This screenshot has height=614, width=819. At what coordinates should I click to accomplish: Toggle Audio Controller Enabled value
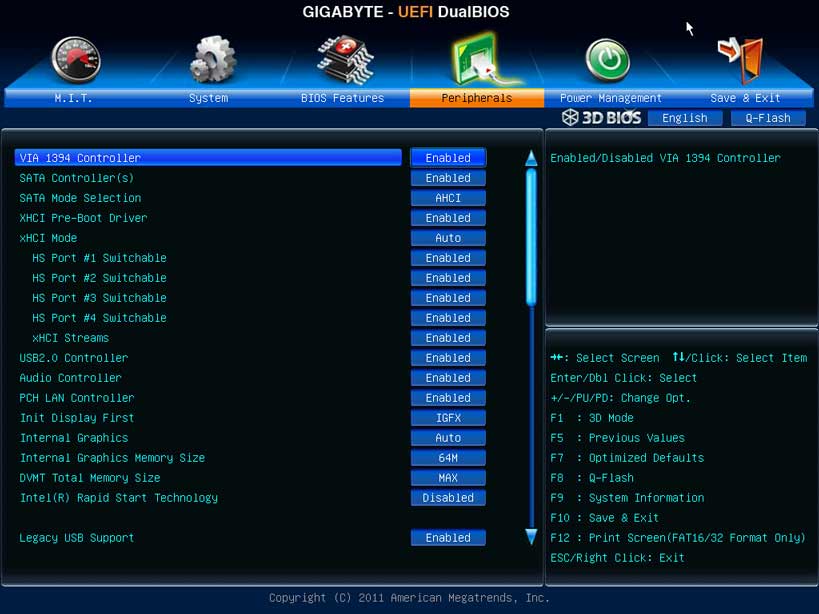pyautogui.click(x=448, y=377)
